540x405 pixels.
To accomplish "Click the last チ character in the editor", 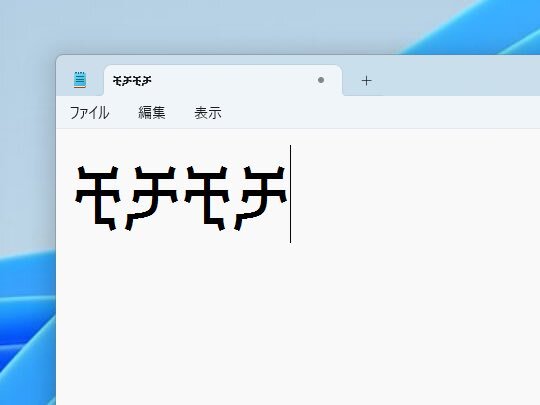I will 260,198.
